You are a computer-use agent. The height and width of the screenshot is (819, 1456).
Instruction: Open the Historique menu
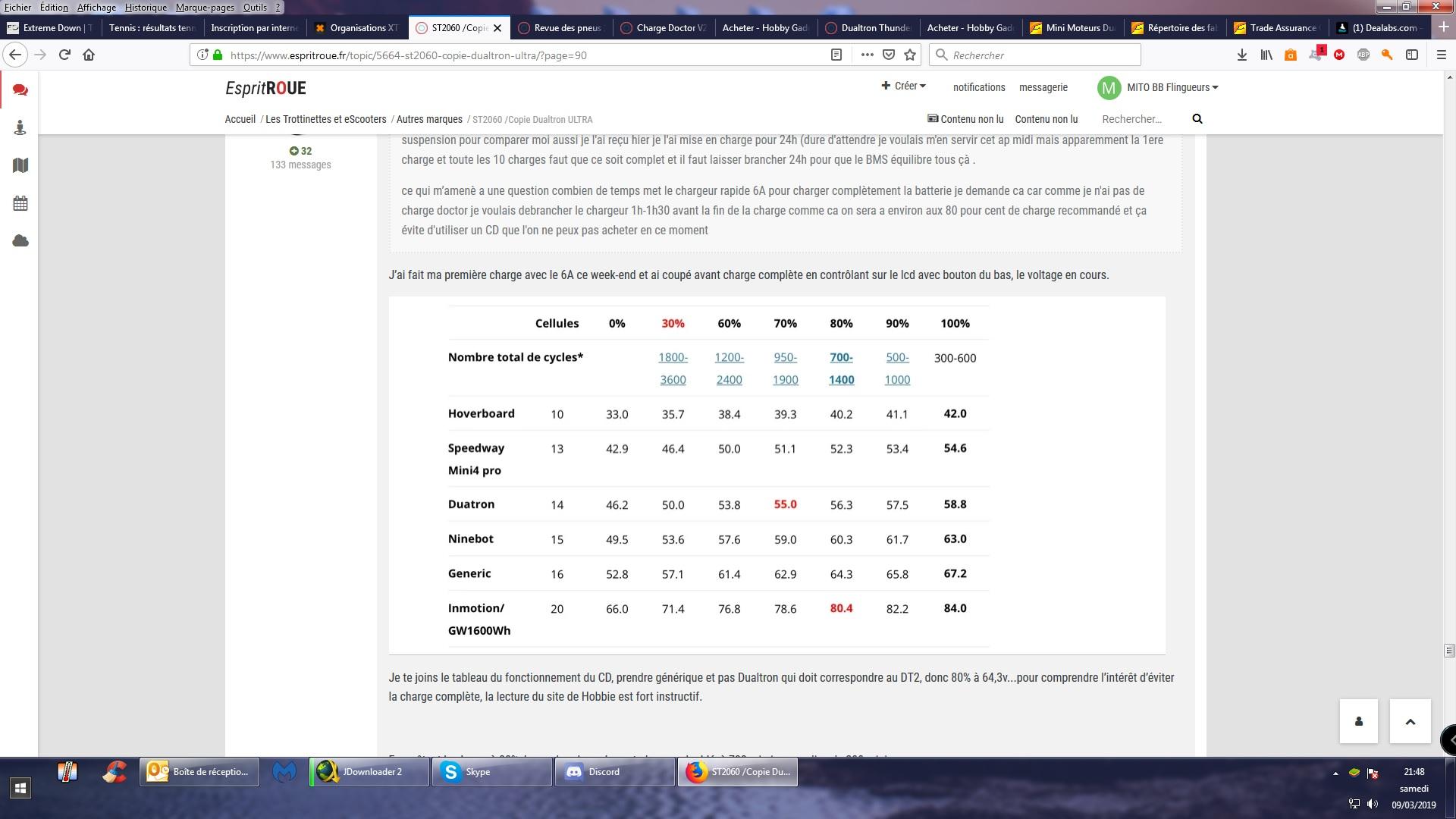click(146, 7)
